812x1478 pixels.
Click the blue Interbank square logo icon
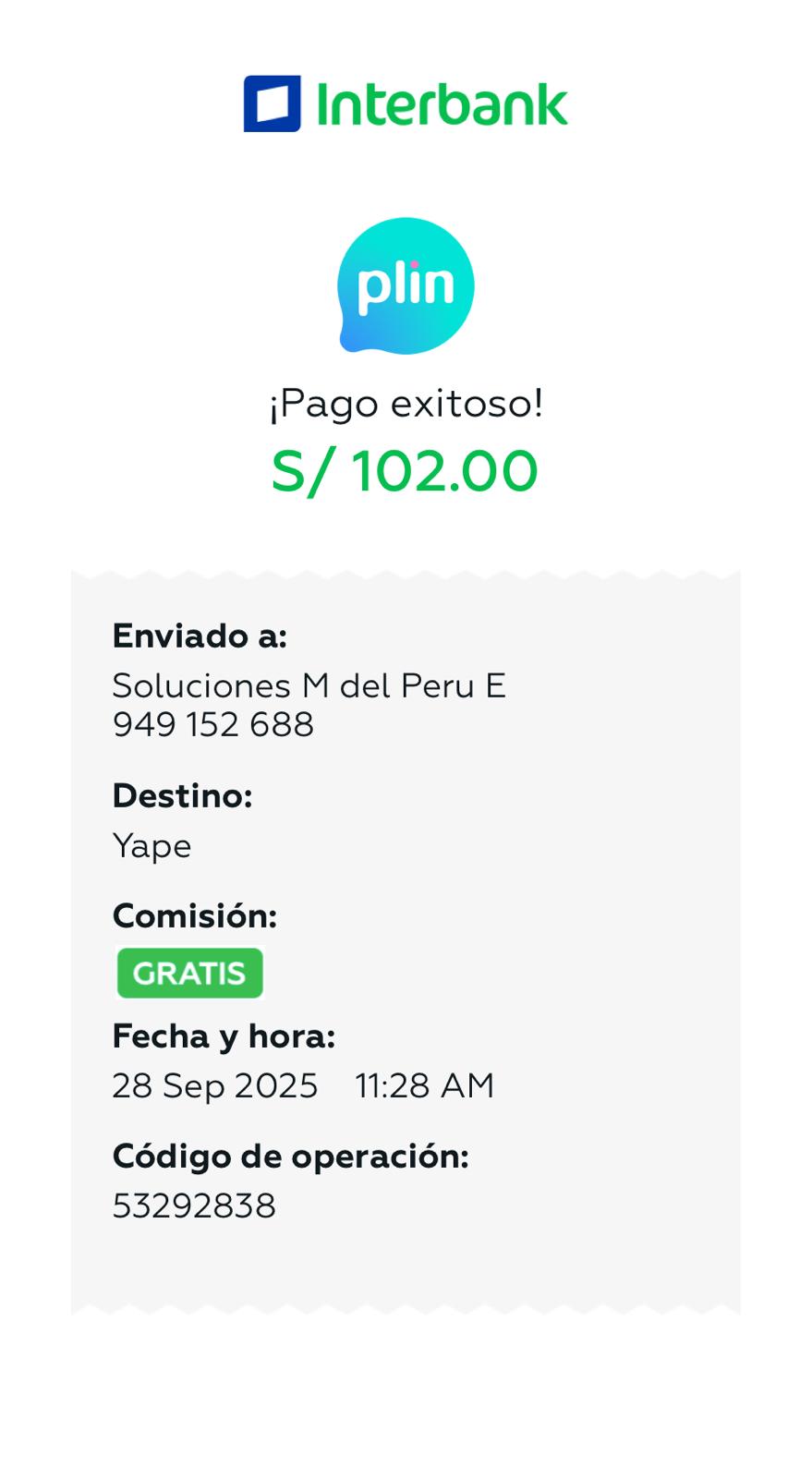(x=272, y=103)
